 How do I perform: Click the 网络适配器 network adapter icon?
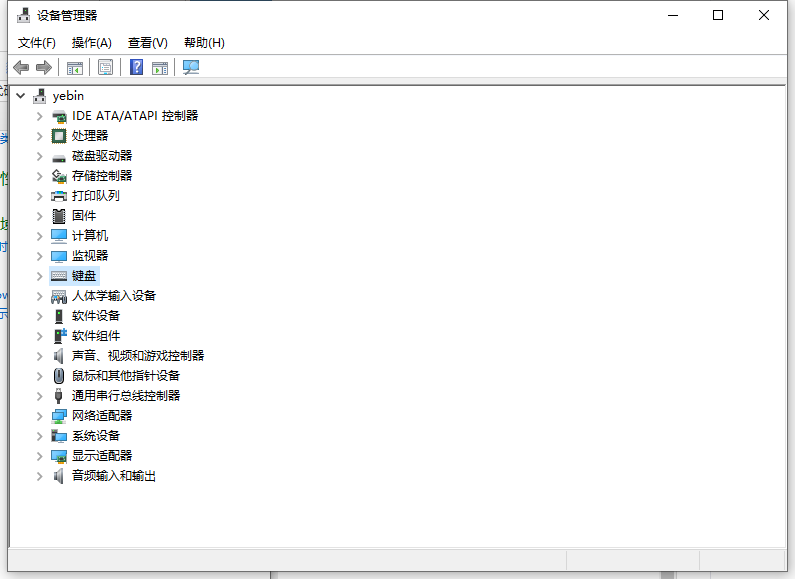click(x=59, y=416)
